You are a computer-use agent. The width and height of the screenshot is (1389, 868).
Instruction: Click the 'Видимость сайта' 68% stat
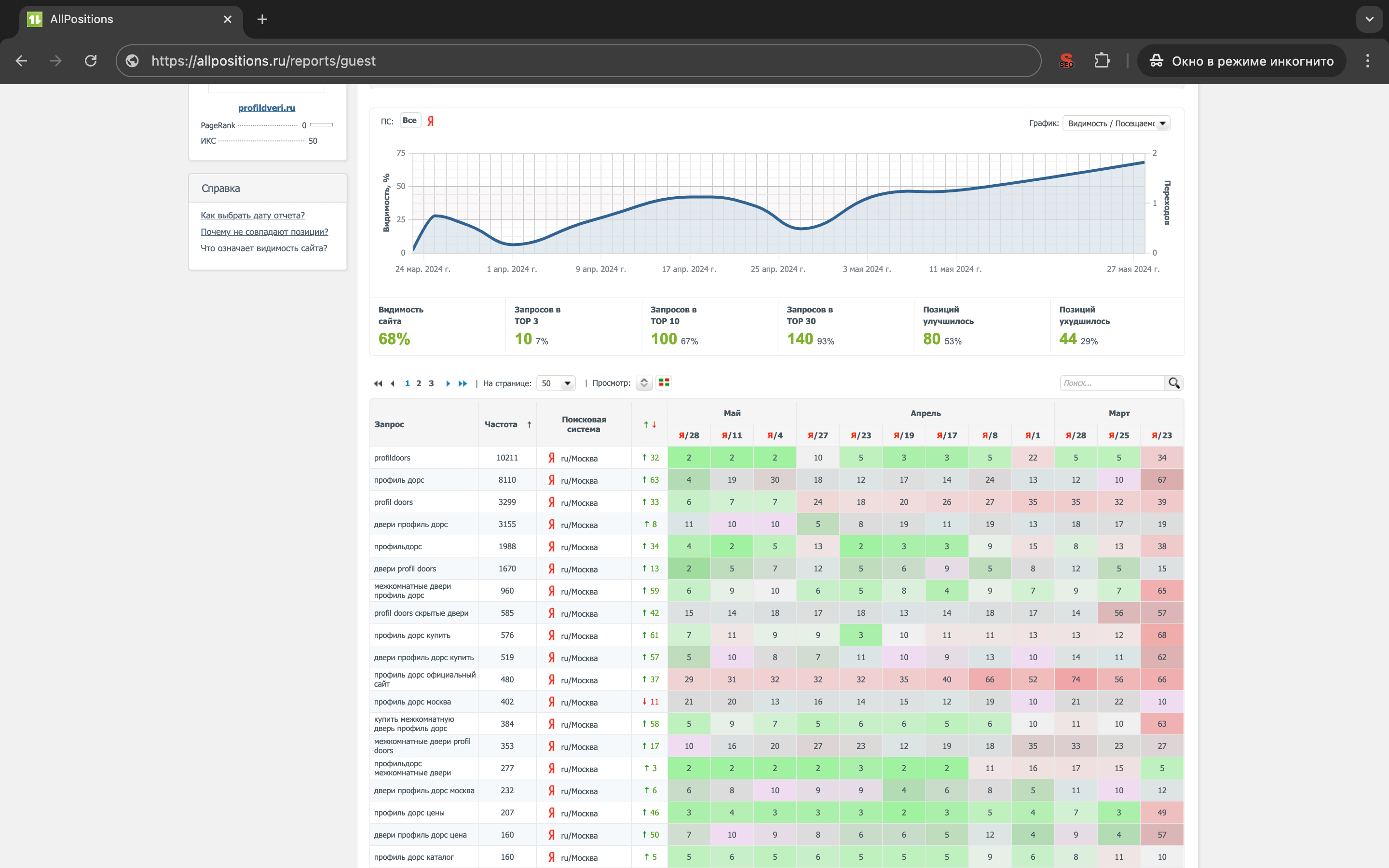pos(395,339)
